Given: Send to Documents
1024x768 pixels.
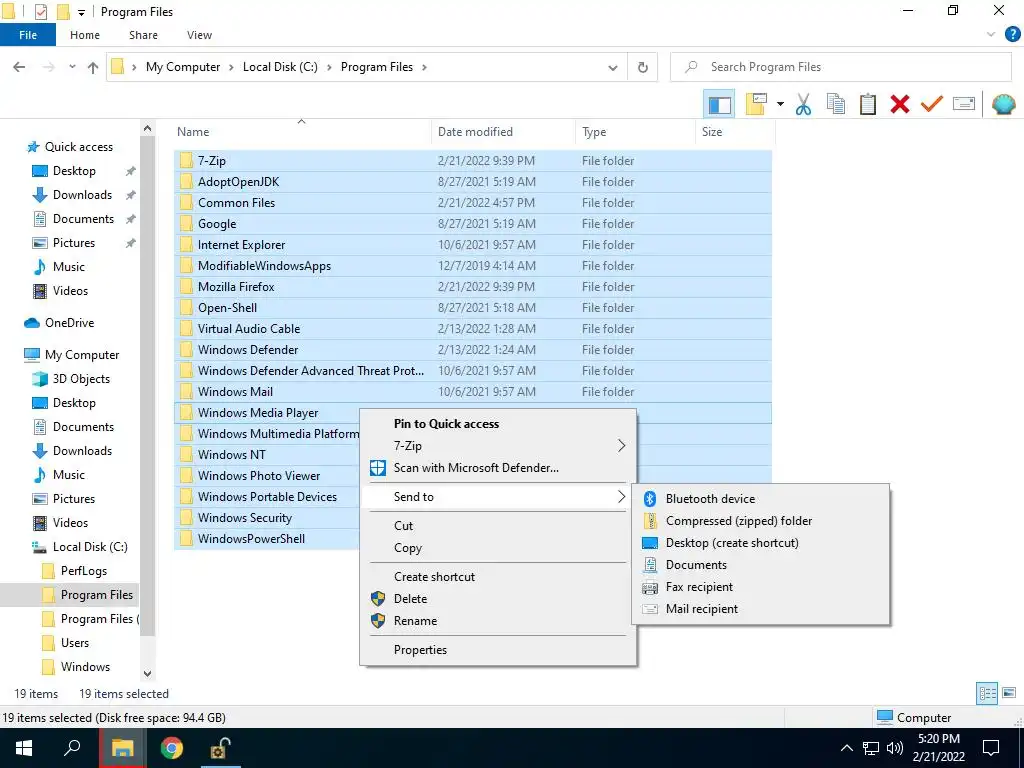Looking at the screenshot, I should coord(761,565).
